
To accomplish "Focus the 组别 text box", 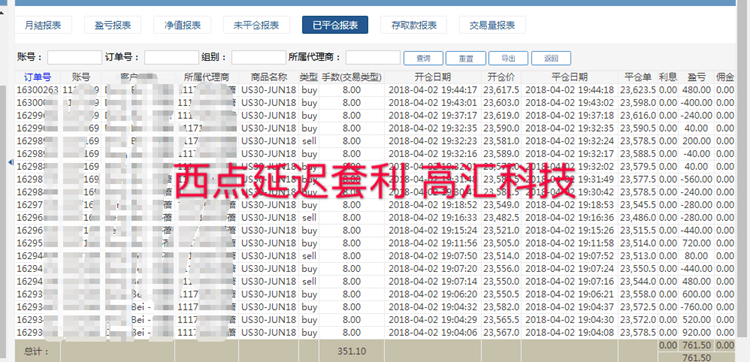I will pos(259,58).
